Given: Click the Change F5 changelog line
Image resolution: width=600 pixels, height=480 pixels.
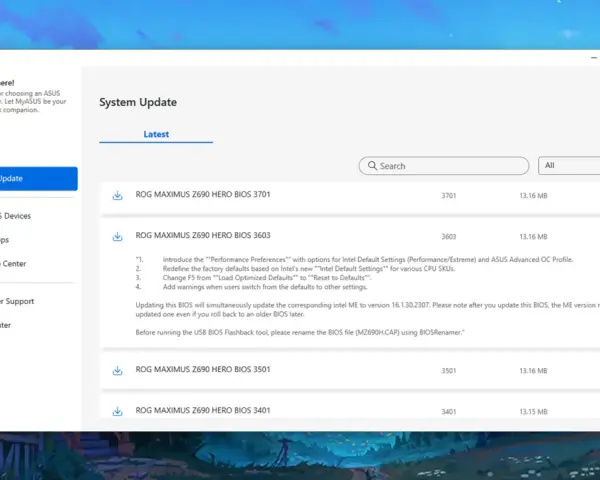Looking at the screenshot, I should (254, 278).
